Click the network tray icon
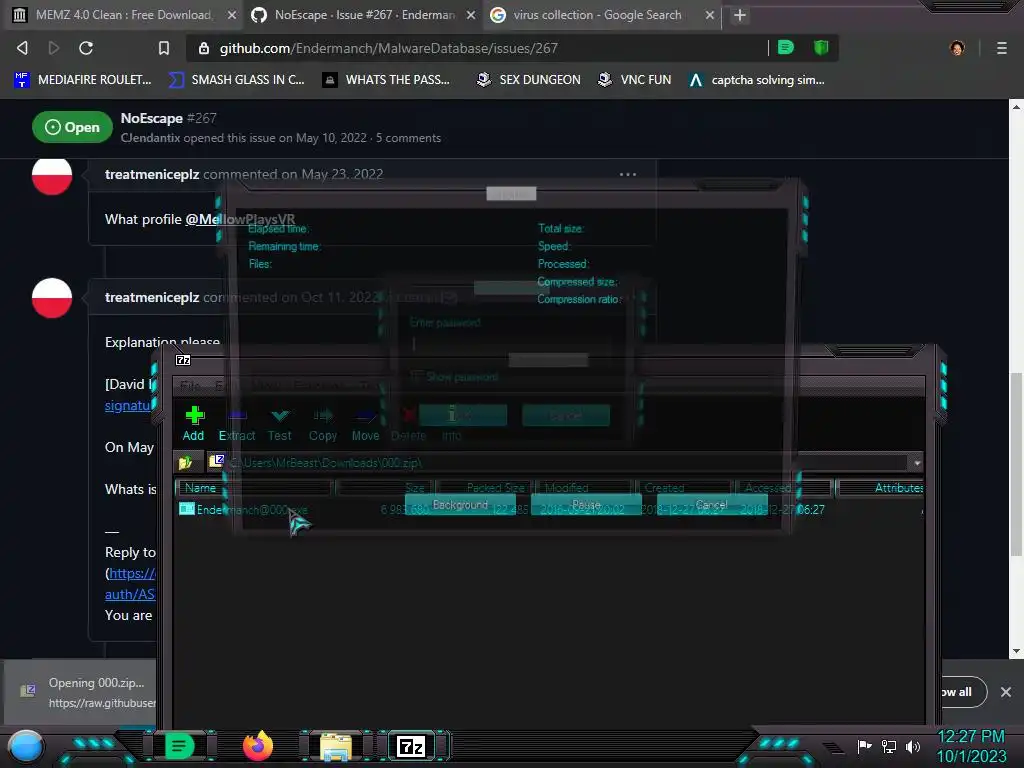 coord(889,746)
